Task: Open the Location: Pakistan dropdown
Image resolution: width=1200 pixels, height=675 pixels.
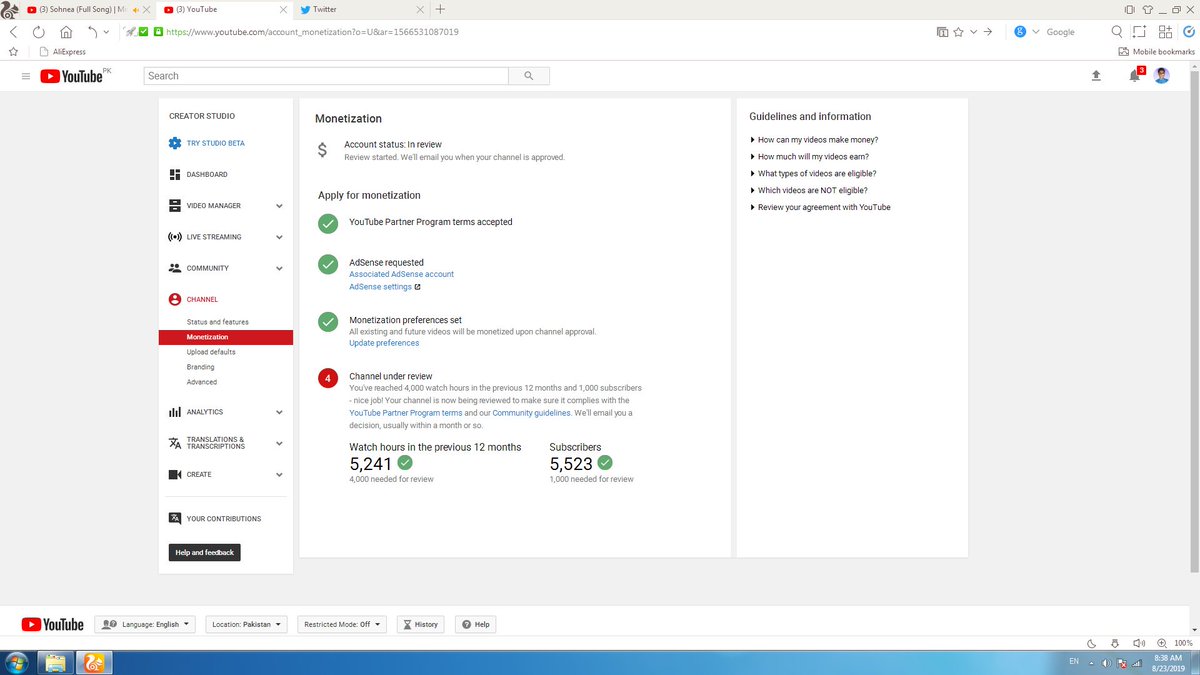Action: [246, 624]
